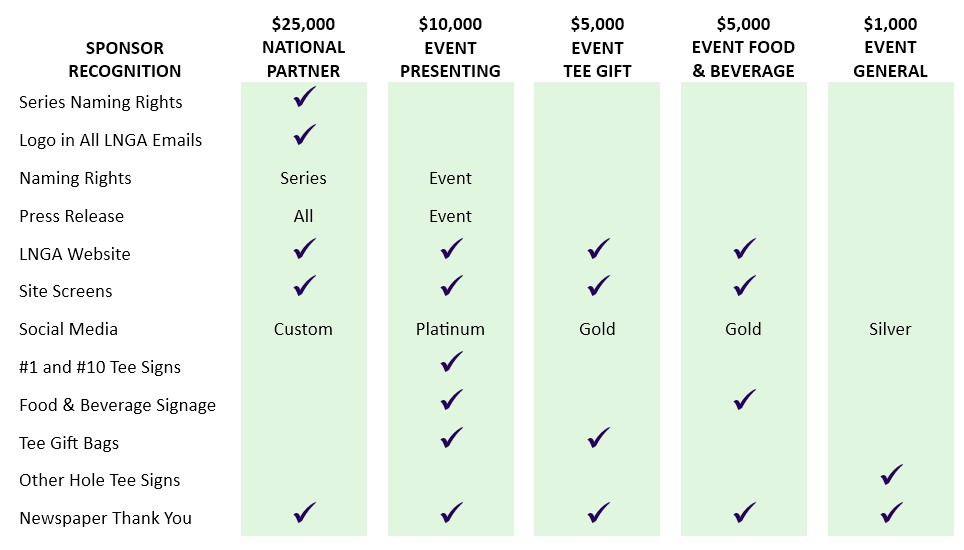Click Newspaper Thank You checkmark under Event General
964x550 pixels.
pos(891,513)
